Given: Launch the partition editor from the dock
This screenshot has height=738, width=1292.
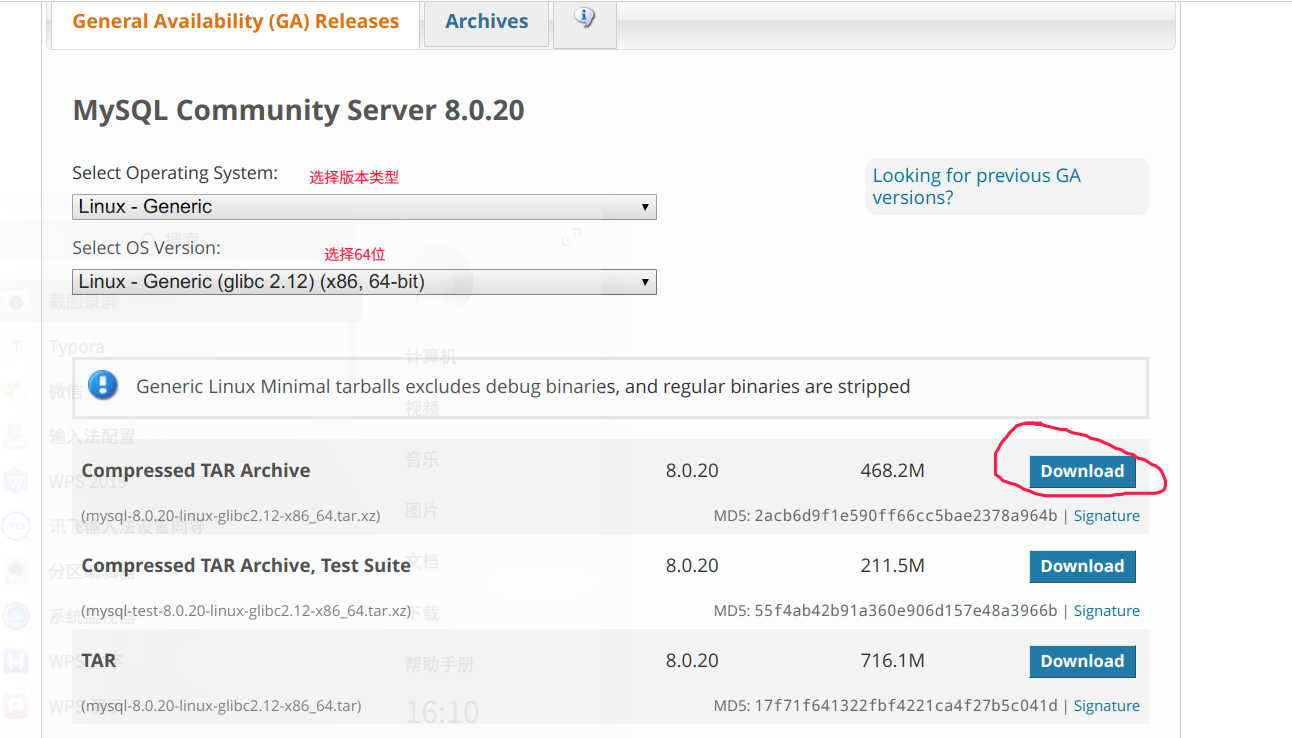Looking at the screenshot, I should 15,571.
